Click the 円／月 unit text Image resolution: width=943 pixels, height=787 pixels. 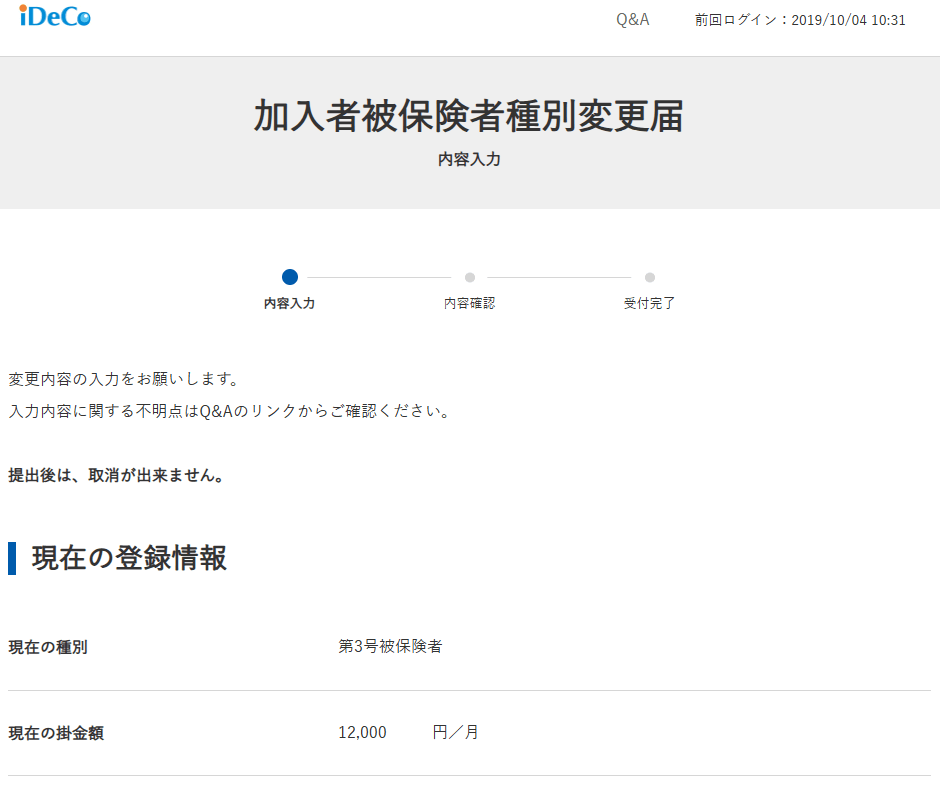456,733
